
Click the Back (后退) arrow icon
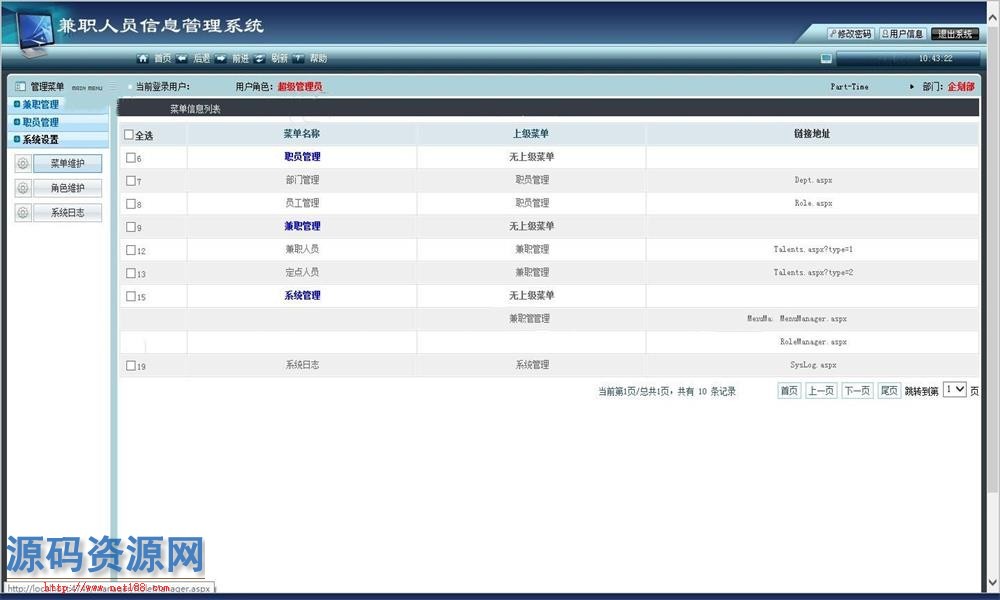[182, 59]
